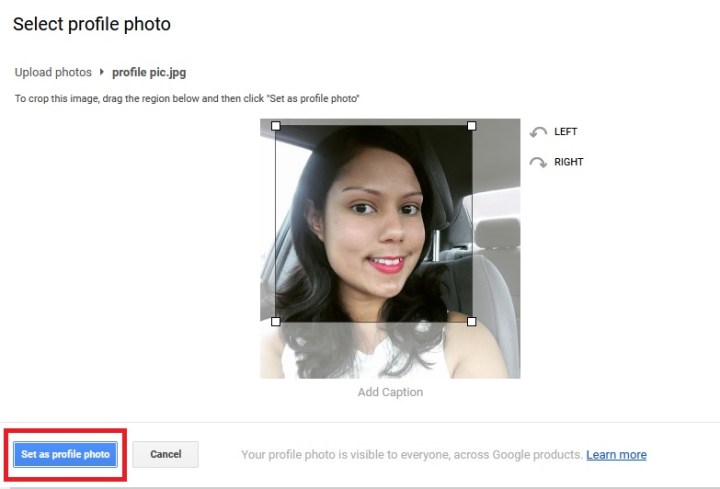Click the RIGHT rotation label
The image size is (720, 489).
[568, 162]
